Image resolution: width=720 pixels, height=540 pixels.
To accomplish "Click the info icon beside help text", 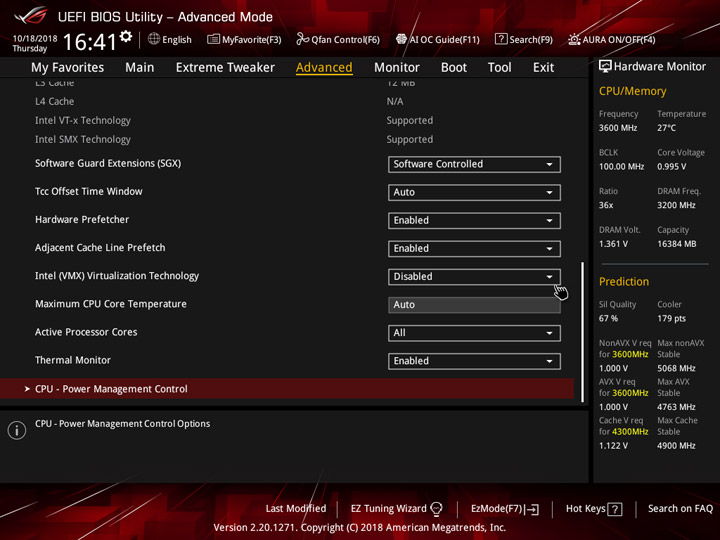I will [x=17, y=430].
